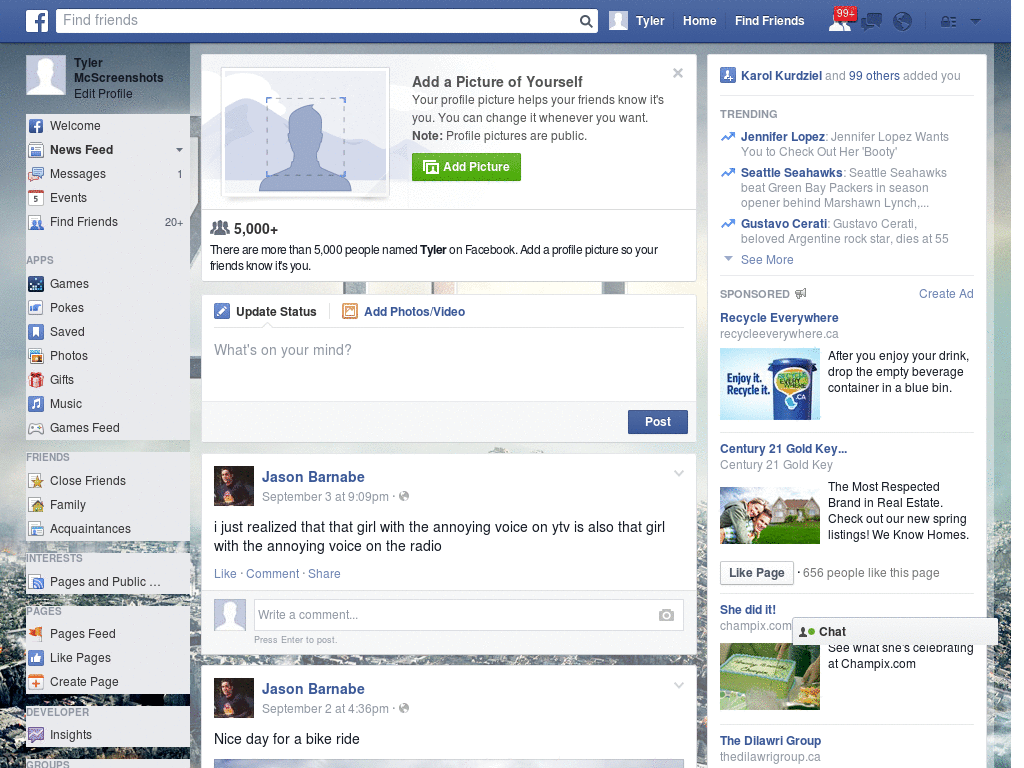Open friend requests from the top bar
Screen dimensions: 1024x768
(x=841, y=21)
